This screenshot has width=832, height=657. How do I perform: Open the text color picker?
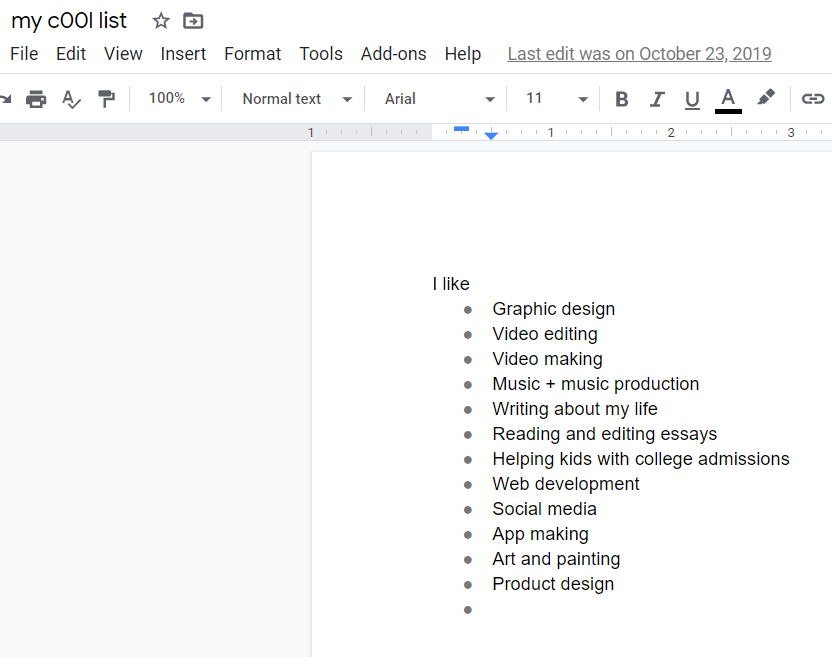pyautogui.click(x=728, y=99)
